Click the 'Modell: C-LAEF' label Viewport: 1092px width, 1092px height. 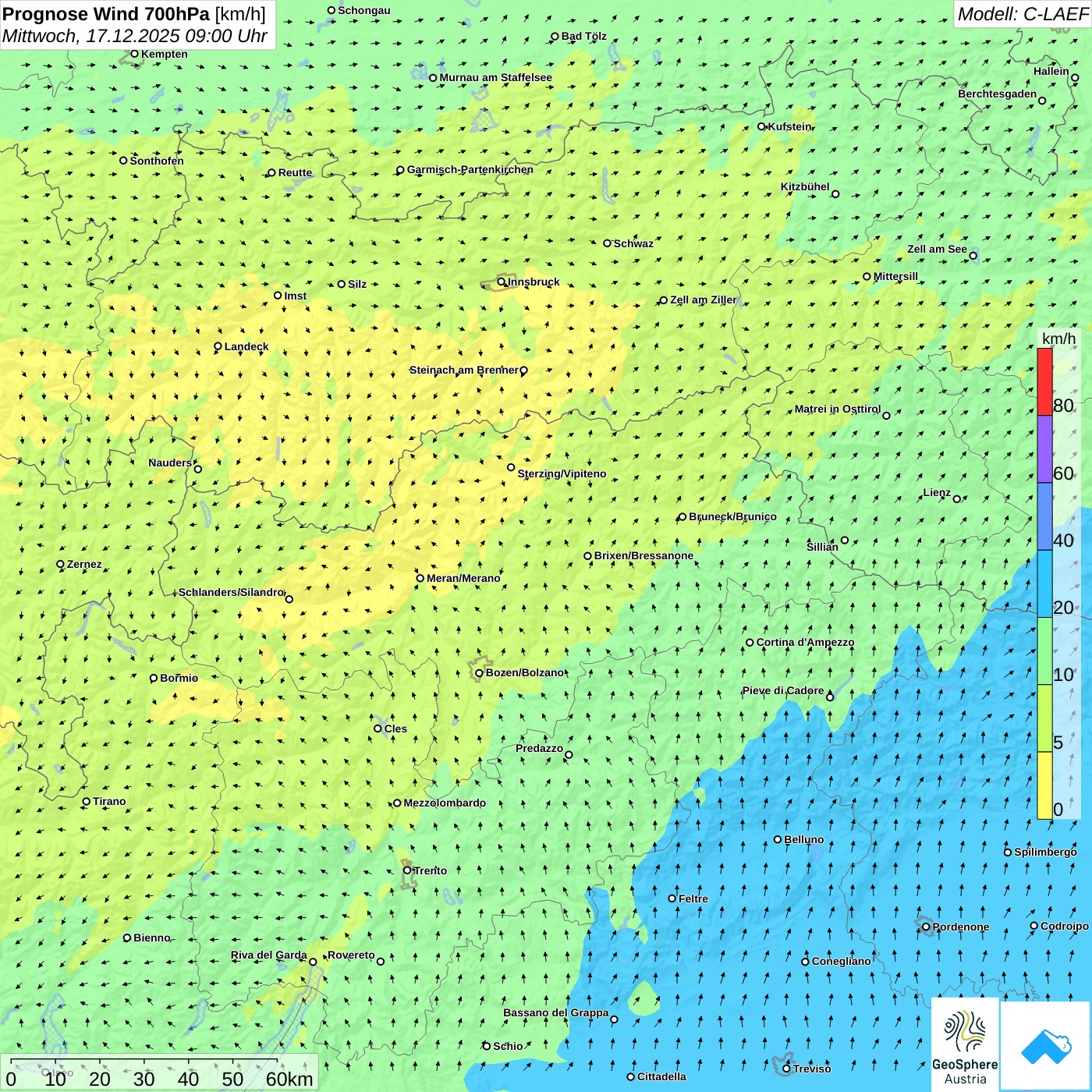tap(1023, 13)
